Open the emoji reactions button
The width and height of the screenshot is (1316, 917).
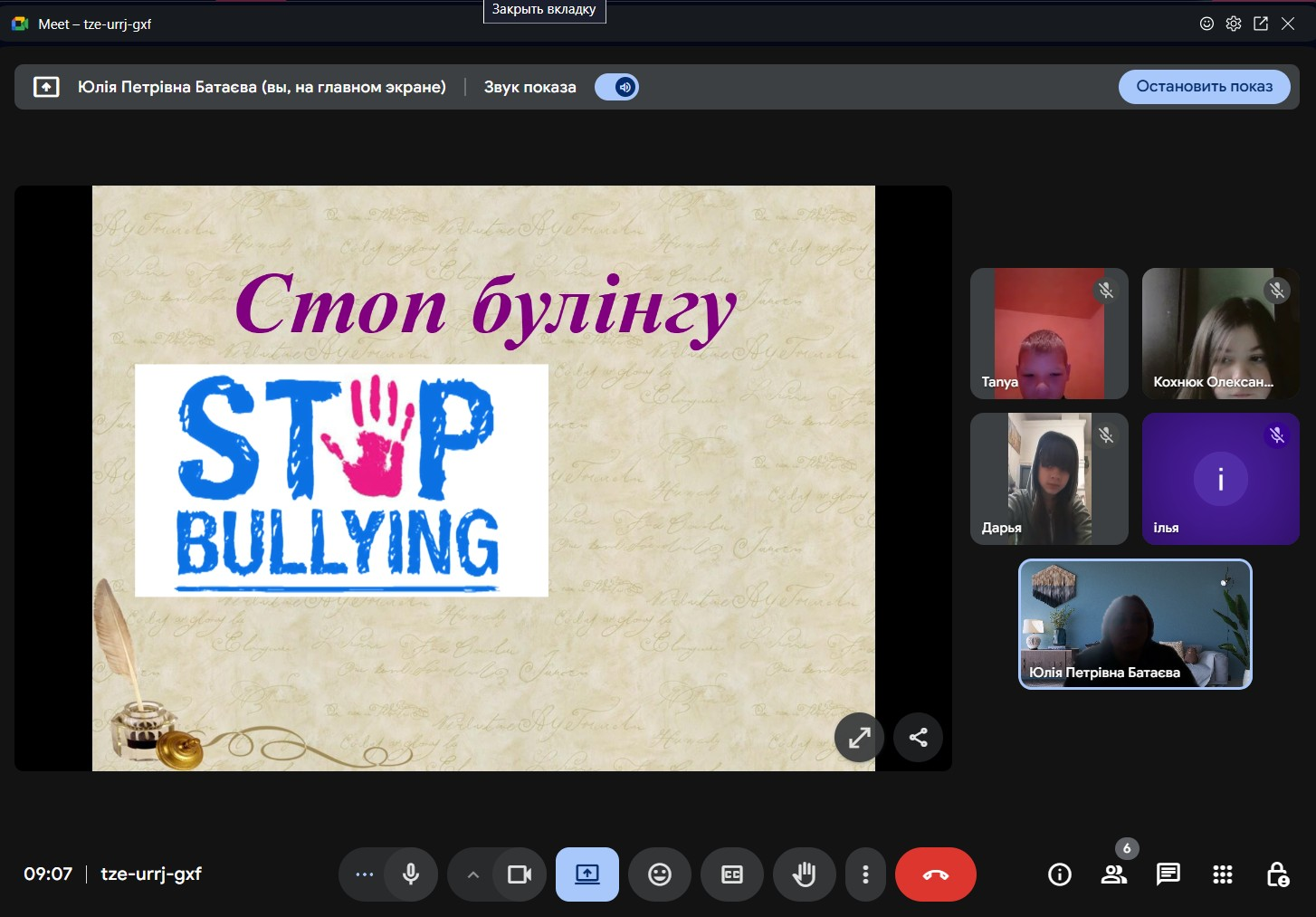pyautogui.click(x=660, y=874)
